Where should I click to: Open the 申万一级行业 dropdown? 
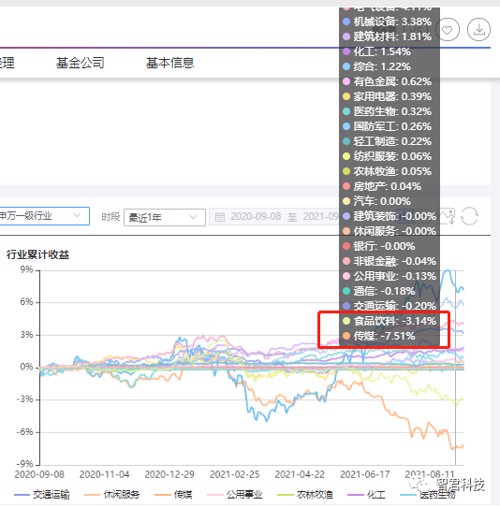[x=44, y=216]
